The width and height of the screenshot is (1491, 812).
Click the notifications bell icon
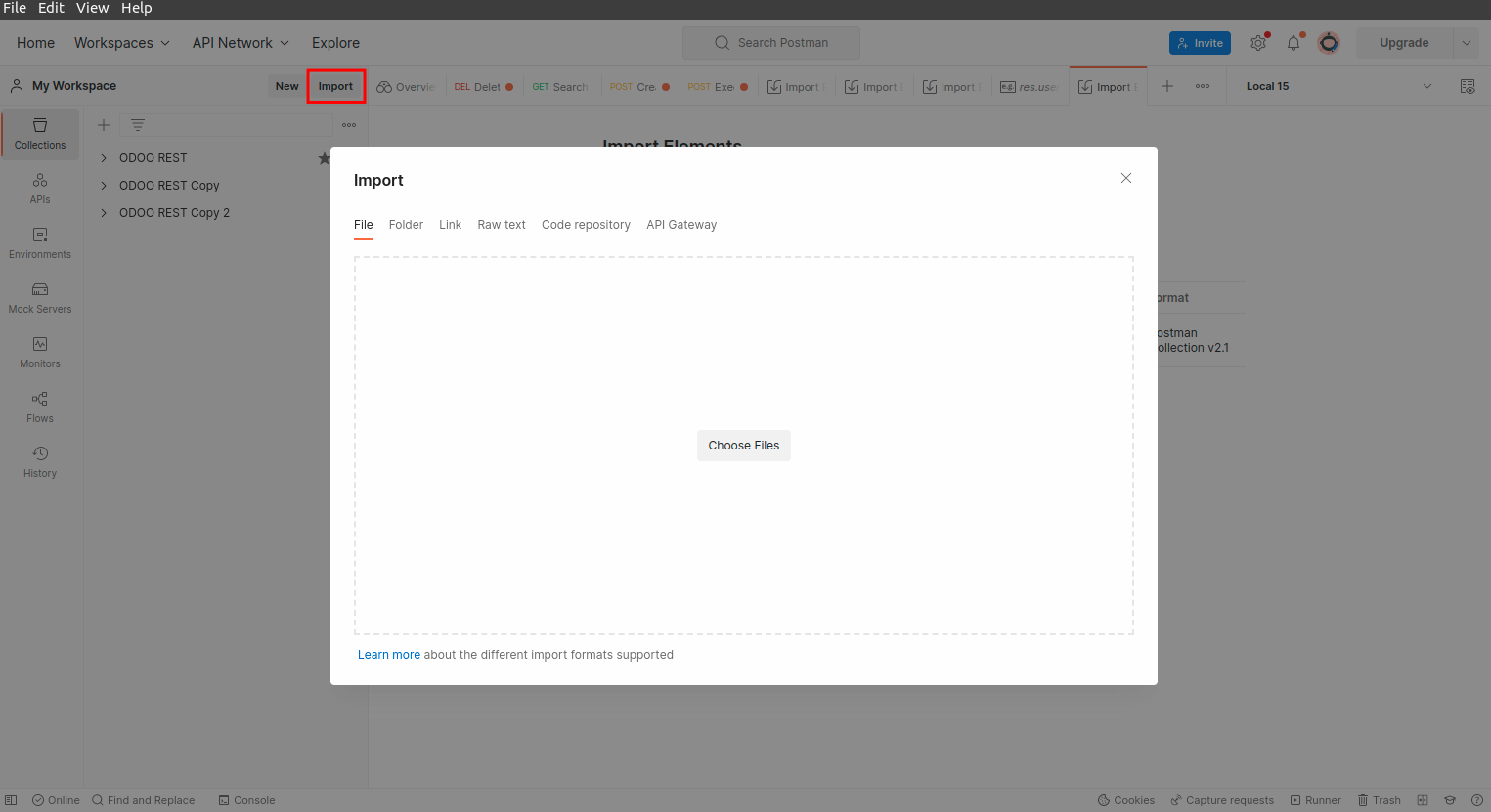[1294, 43]
